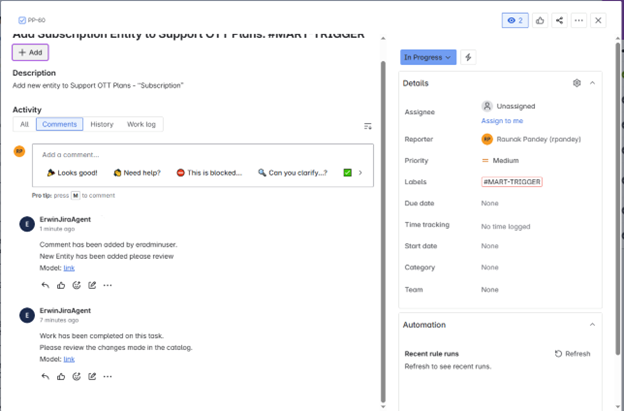Open the In Progress status dropdown

coord(428,58)
